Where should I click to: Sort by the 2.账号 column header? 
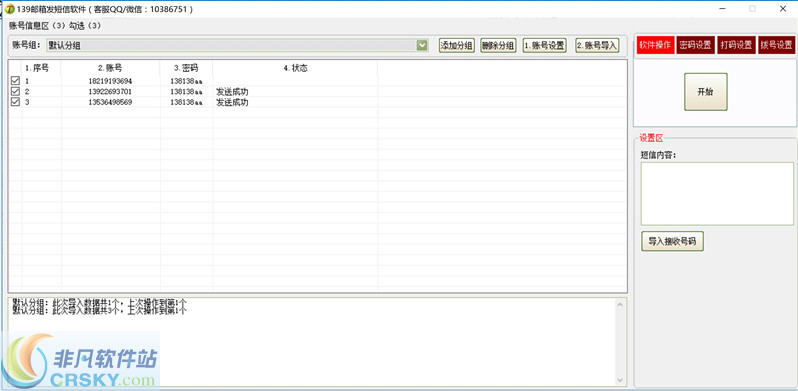click(110, 68)
